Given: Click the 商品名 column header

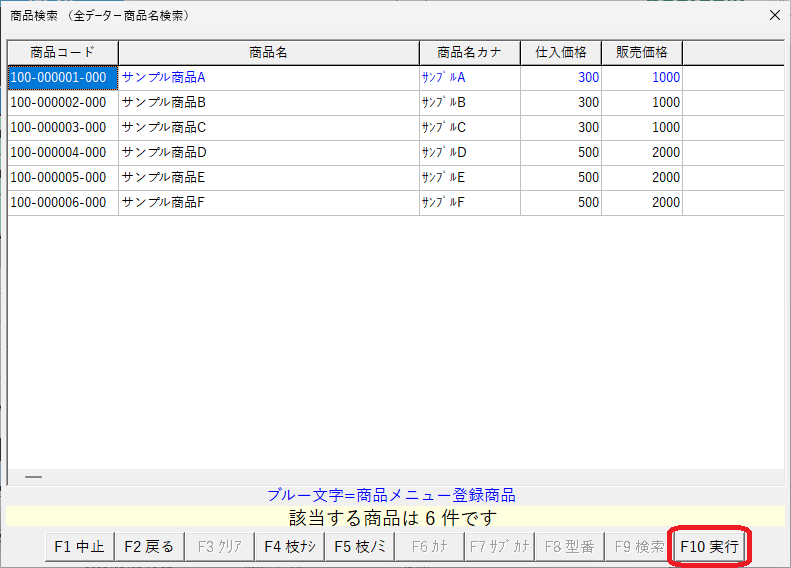Looking at the screenshot, I should coord(268,53).
